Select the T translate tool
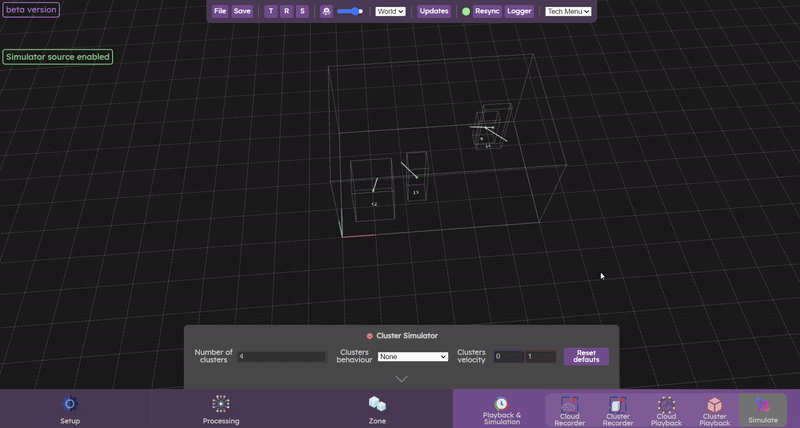The image size is (800, 428). tap(271, 11)
